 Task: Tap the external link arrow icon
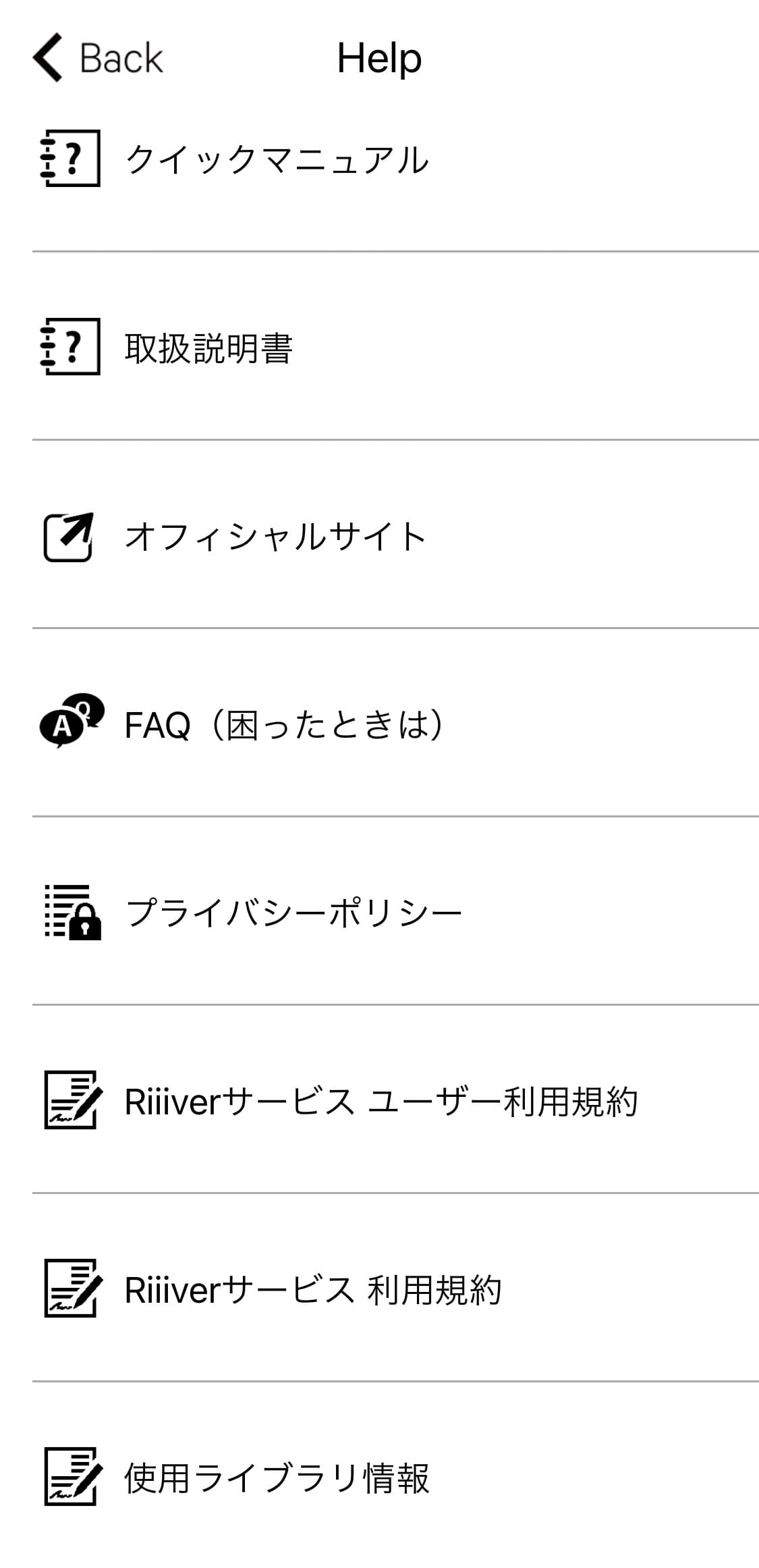coord(69,537)
